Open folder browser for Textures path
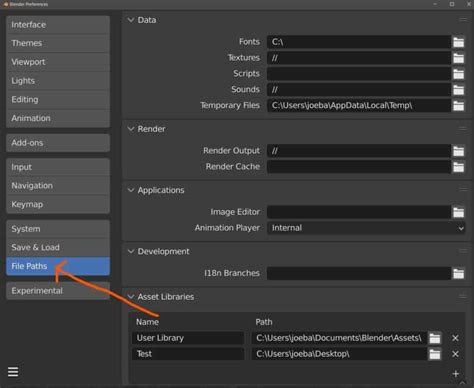This screenshot has height=388, width=474. click(x=458, y=58)
